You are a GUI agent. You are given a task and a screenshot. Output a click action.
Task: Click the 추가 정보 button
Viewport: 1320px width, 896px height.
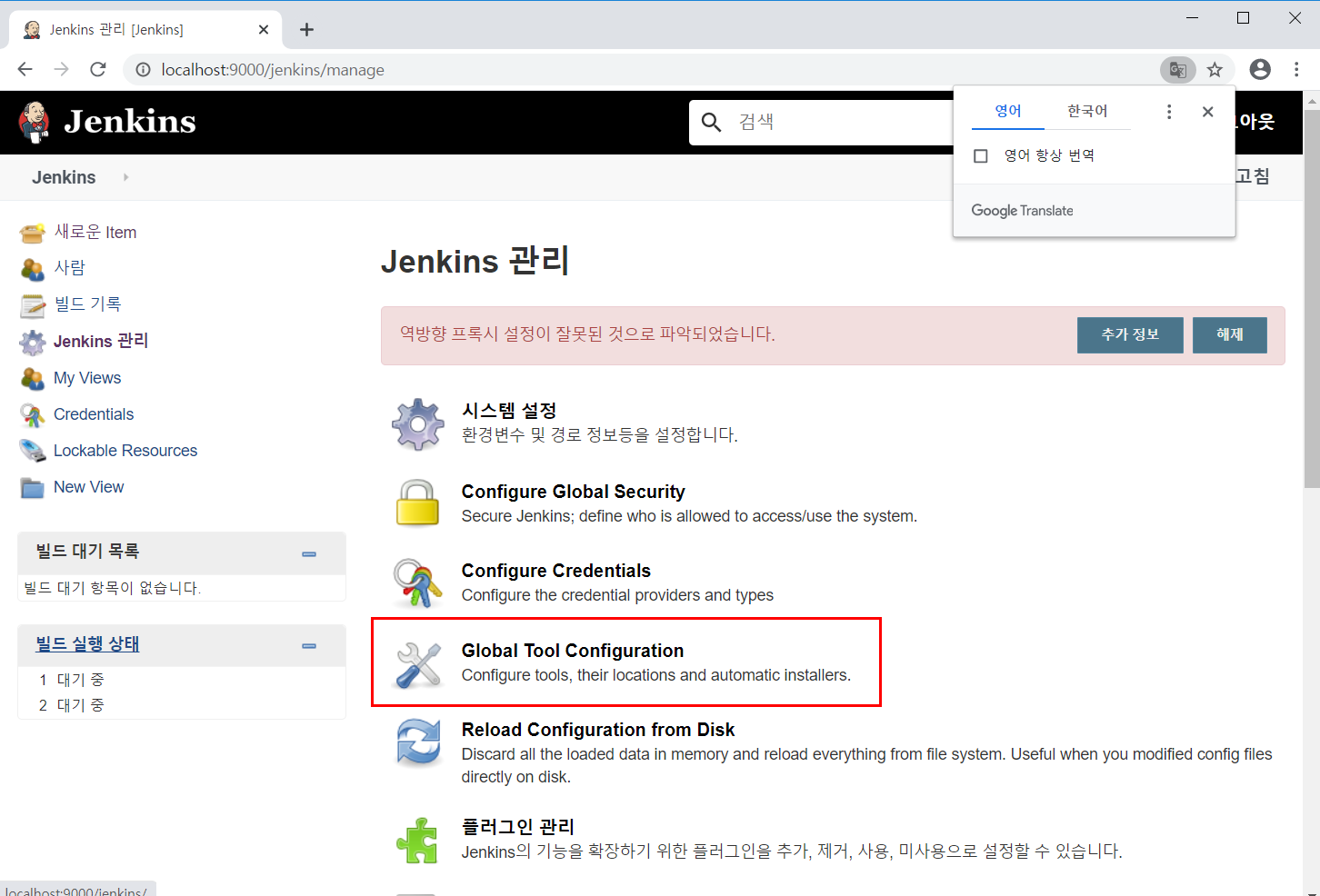(x=1130, y=335)
